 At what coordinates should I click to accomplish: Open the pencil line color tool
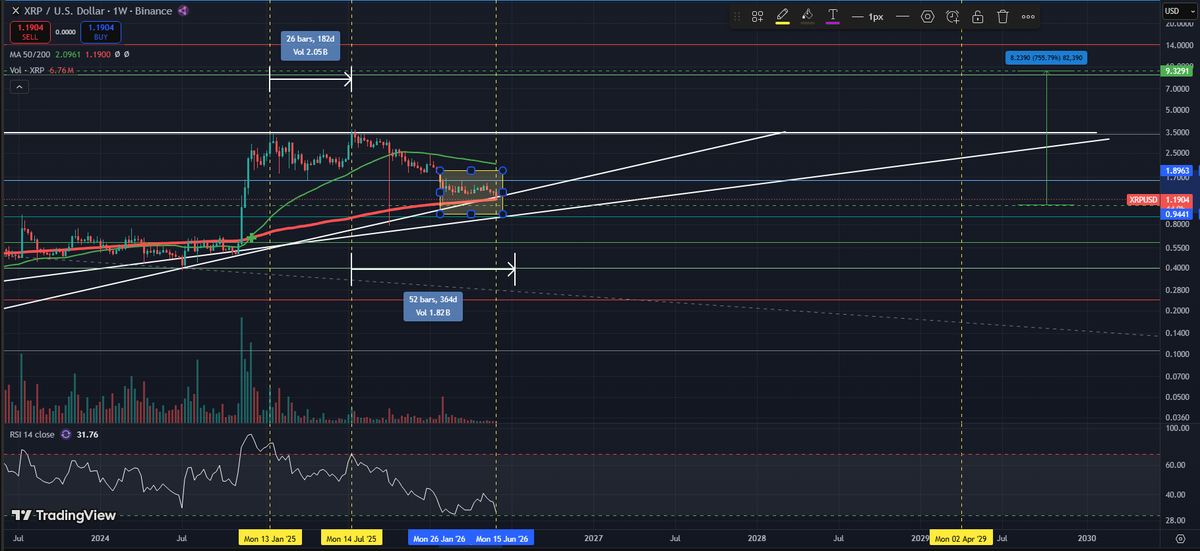782,17
